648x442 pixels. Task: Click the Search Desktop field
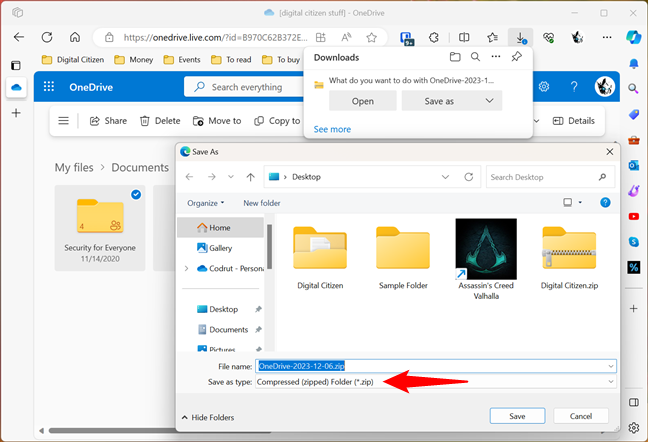550,177
